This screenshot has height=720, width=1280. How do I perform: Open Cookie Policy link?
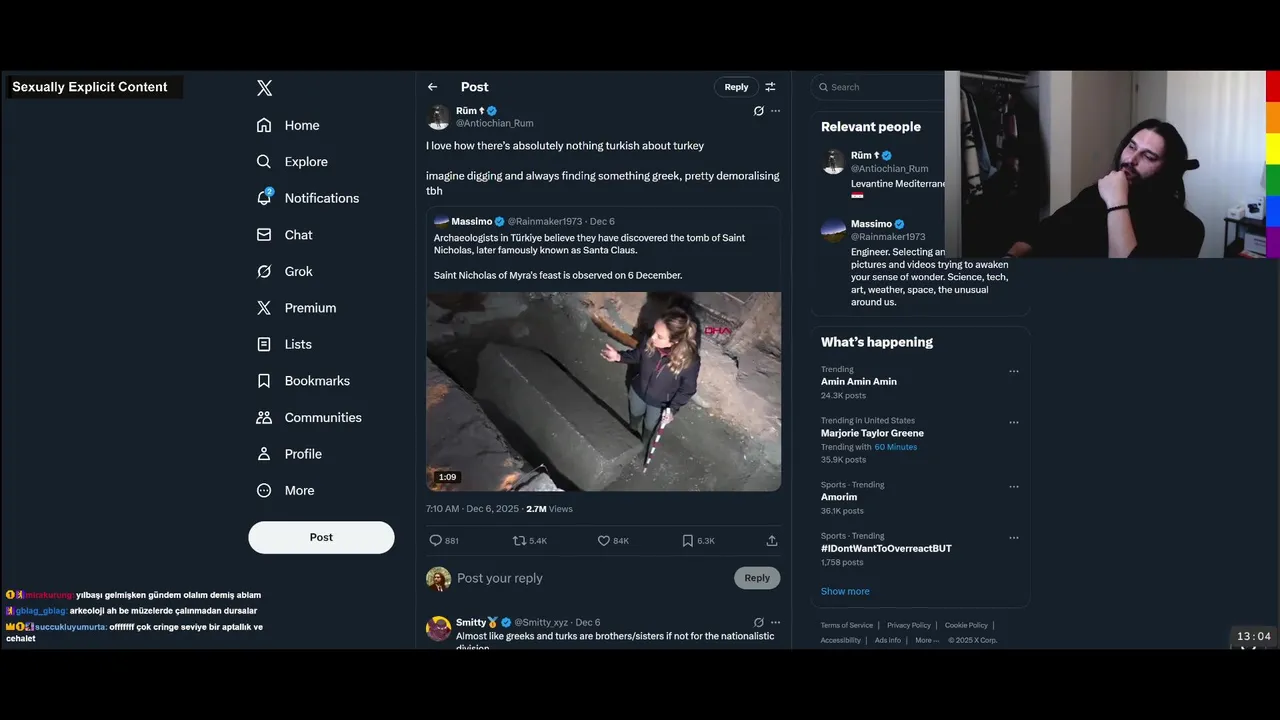pos(966,625)
